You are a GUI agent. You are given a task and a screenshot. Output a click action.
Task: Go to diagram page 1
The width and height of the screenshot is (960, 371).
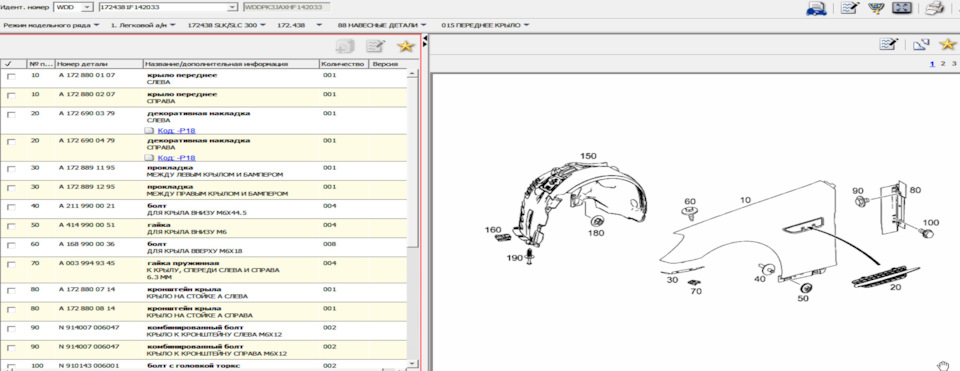click(x=932, y=64)
